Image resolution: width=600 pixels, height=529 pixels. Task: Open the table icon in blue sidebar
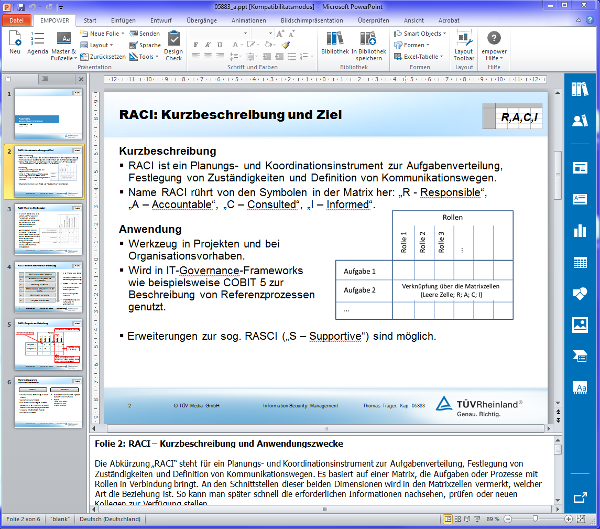(580, 262)
